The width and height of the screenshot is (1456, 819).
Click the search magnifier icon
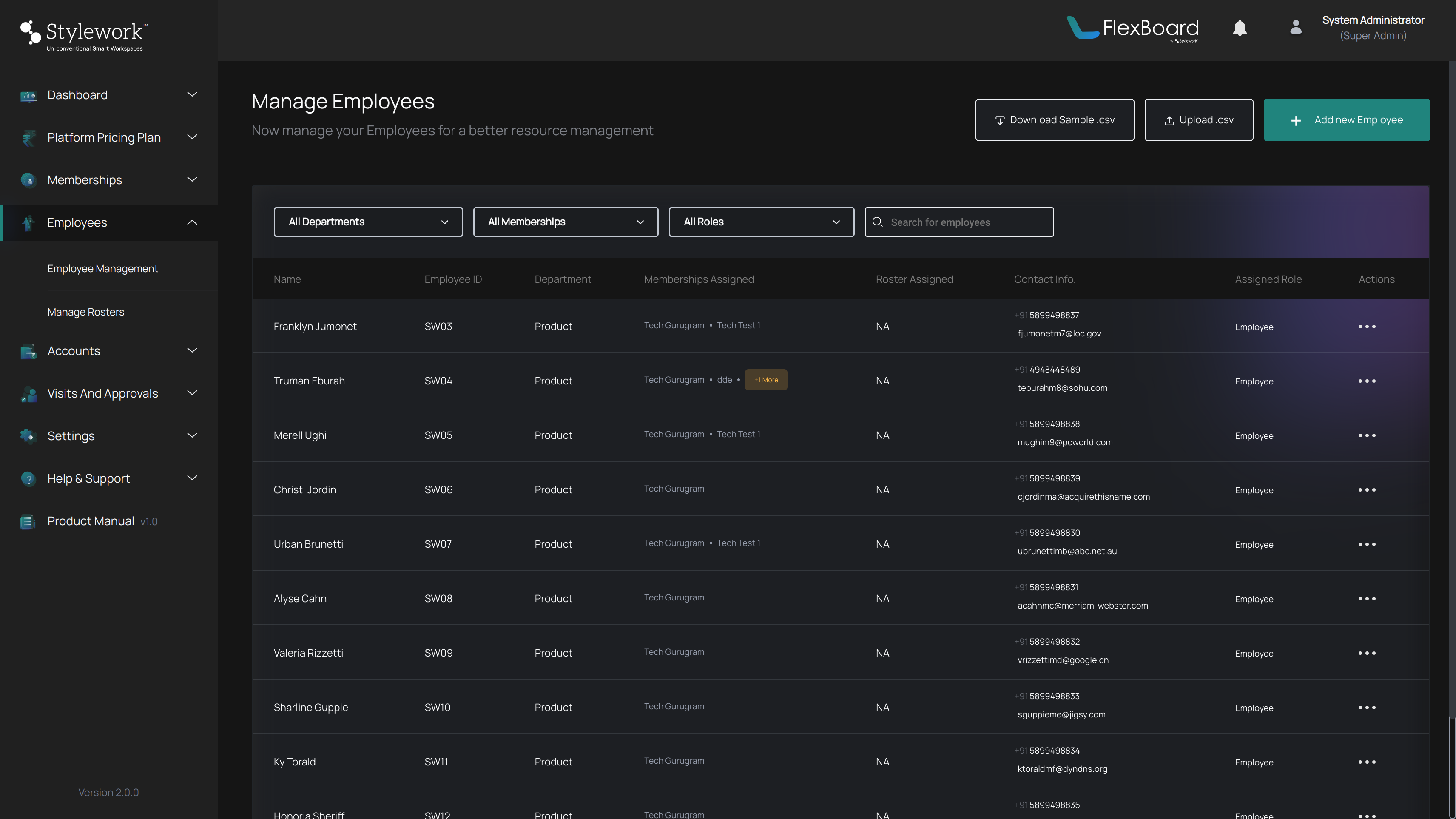(877, 222)
